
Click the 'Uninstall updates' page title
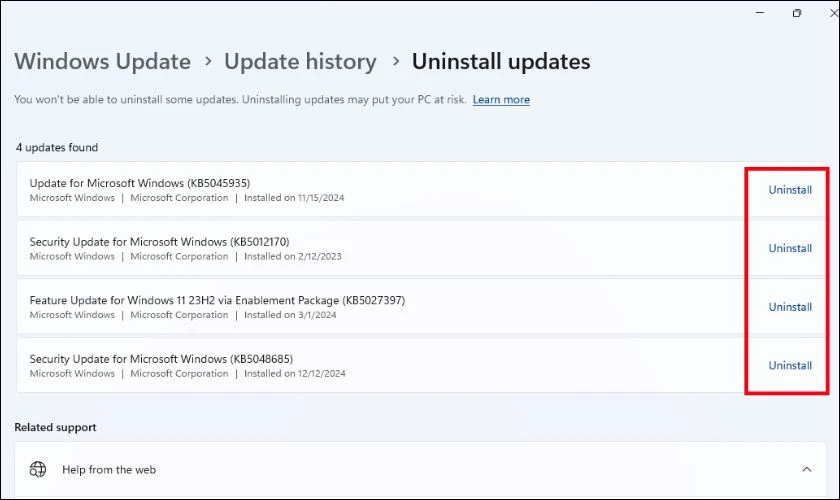click(x=501, y=62)
